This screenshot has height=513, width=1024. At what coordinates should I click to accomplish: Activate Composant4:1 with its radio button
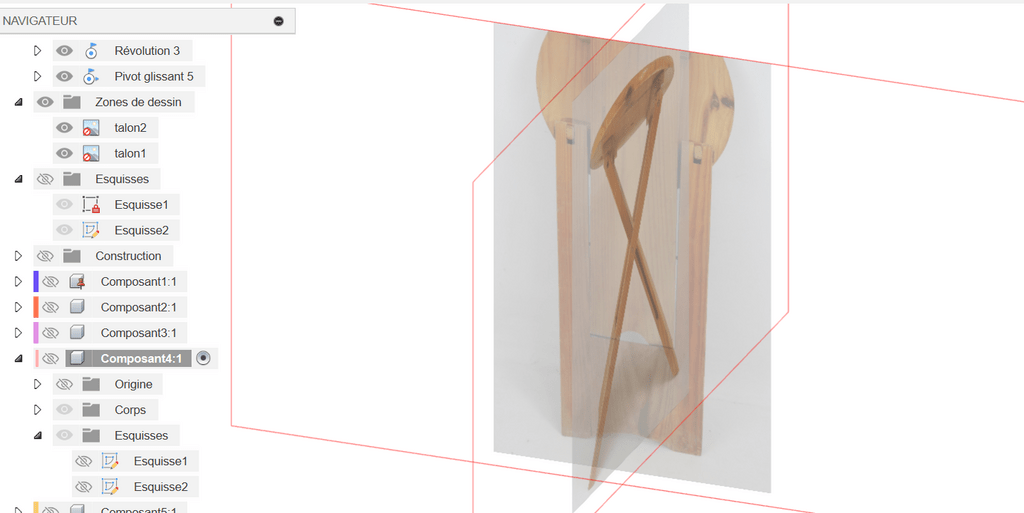(x=203, y=358)
